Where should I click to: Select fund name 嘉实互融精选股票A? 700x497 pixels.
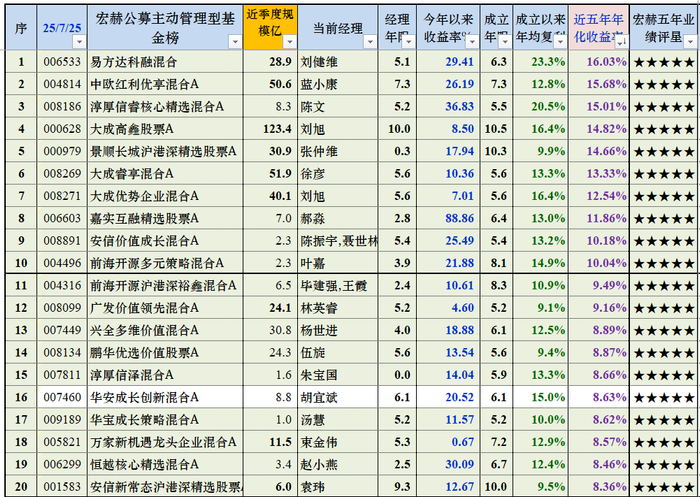[x=144, y=218]
